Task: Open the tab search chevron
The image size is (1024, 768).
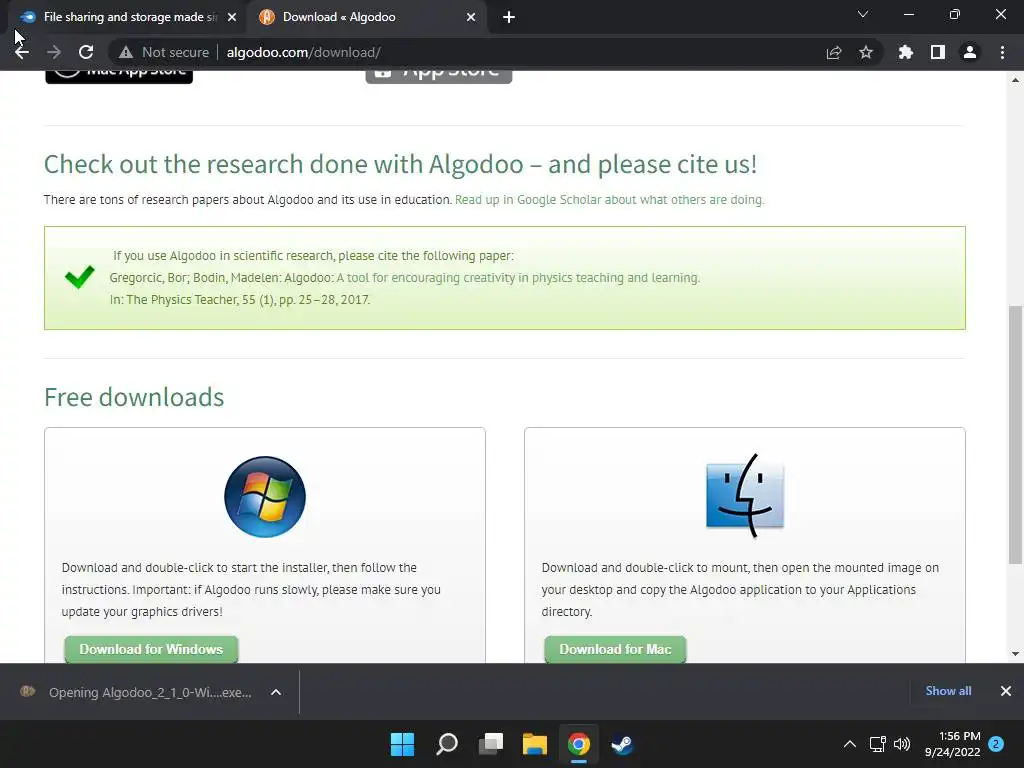Action: pyautogui.click(x=863, y=14)
